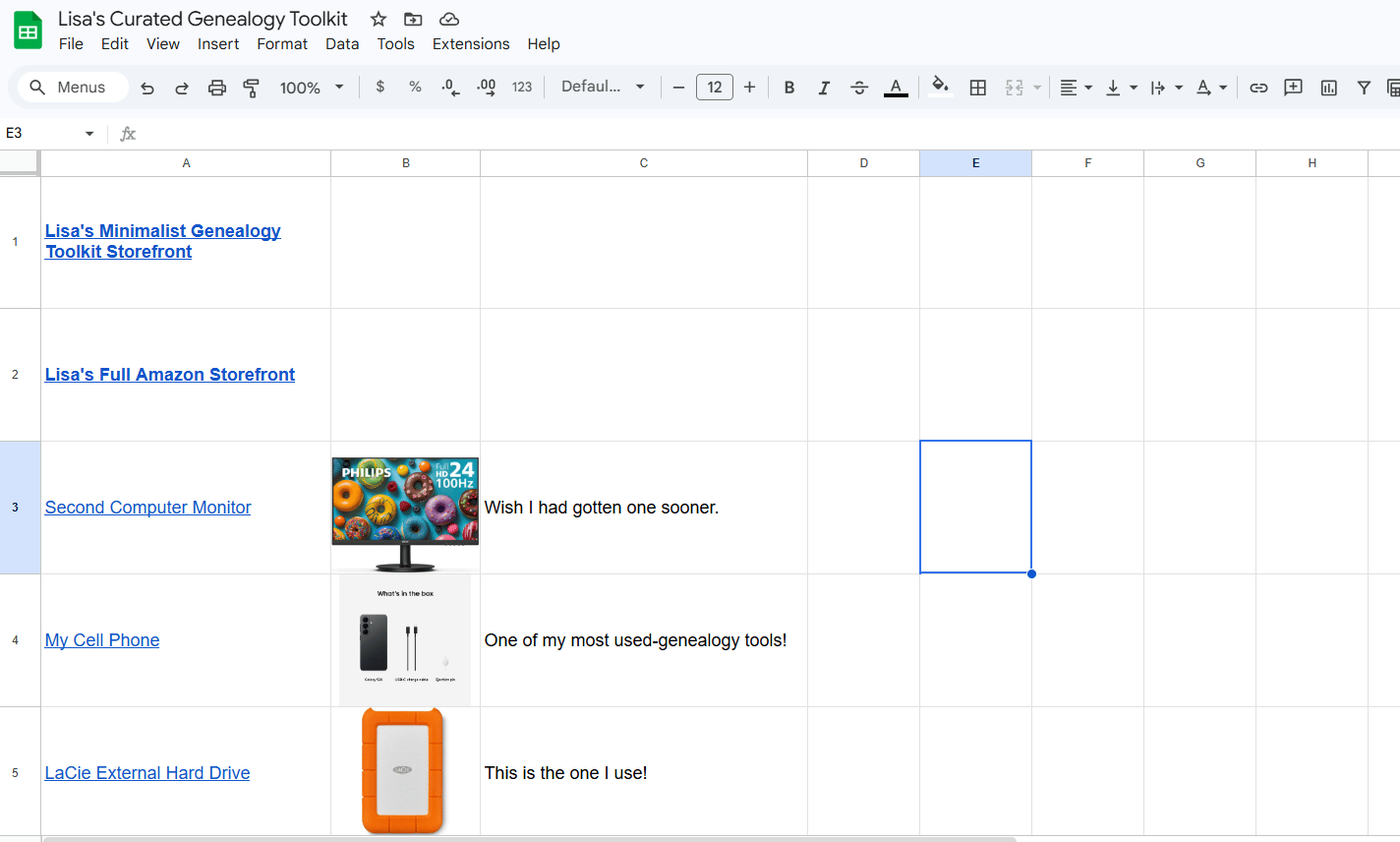Image resolution: width=1400 pixels, height=842 pixels.
Task: Click the insert link icon
Action: pos(1258,88)
